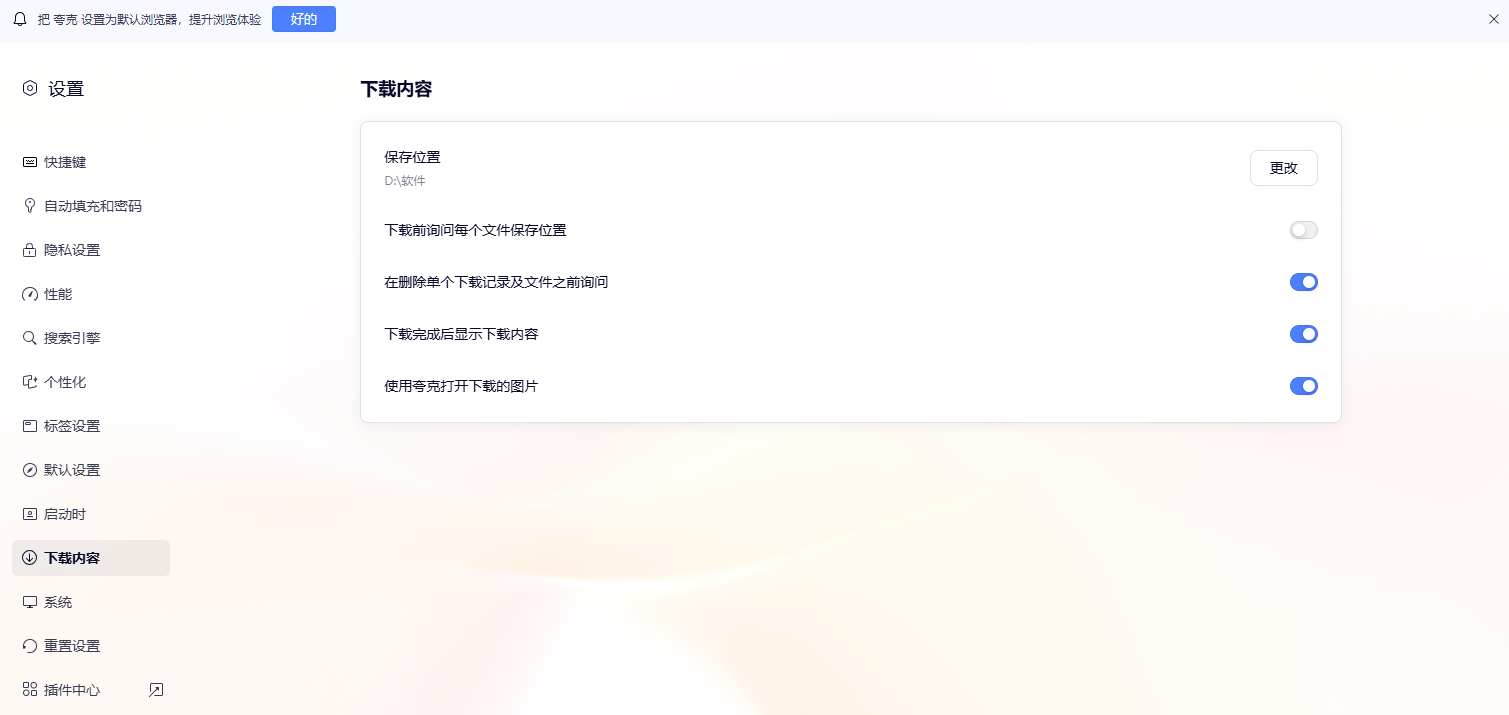Open 搜索引擎 settings
The width and height of the screenshot is (1509, 715).
(91, 338)
